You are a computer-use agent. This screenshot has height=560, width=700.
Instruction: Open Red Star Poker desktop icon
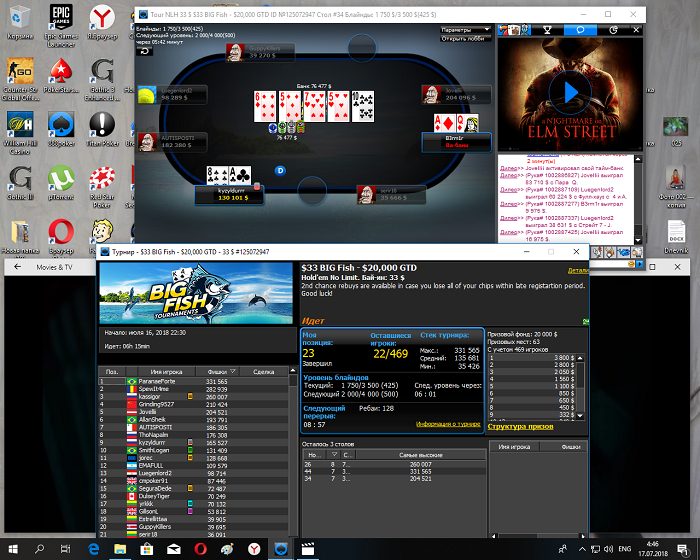pos(102,187)
